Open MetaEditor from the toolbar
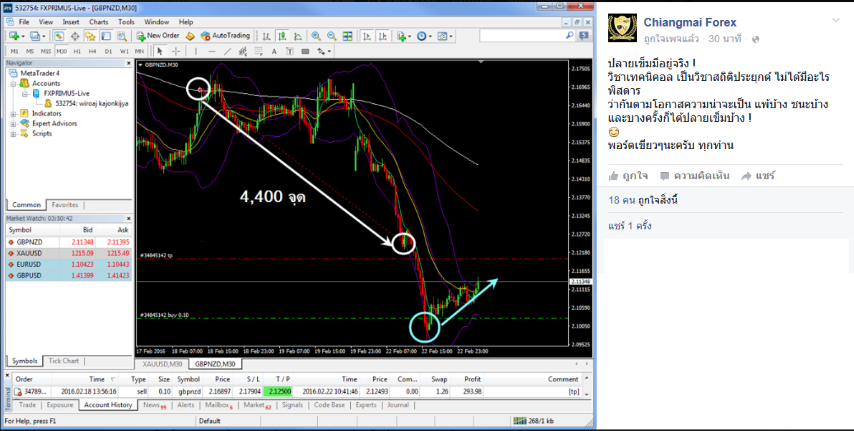 coord(190,36)
